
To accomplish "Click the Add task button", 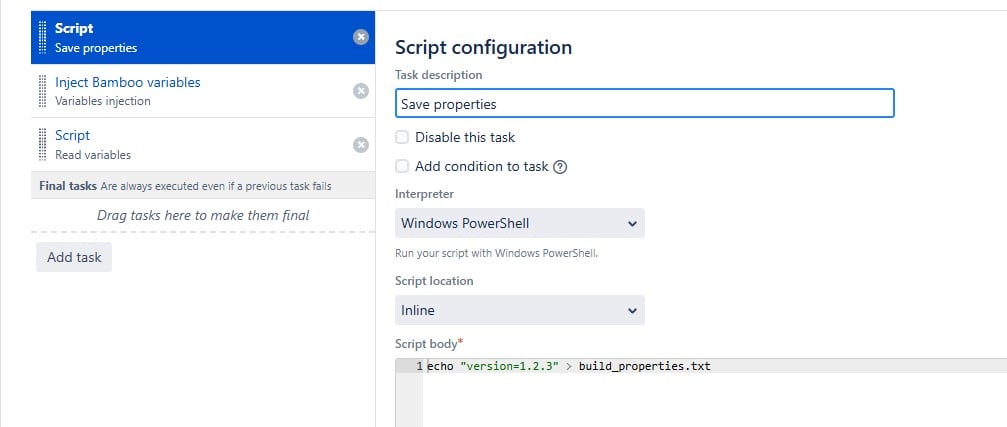I will (x=74, y=257).
